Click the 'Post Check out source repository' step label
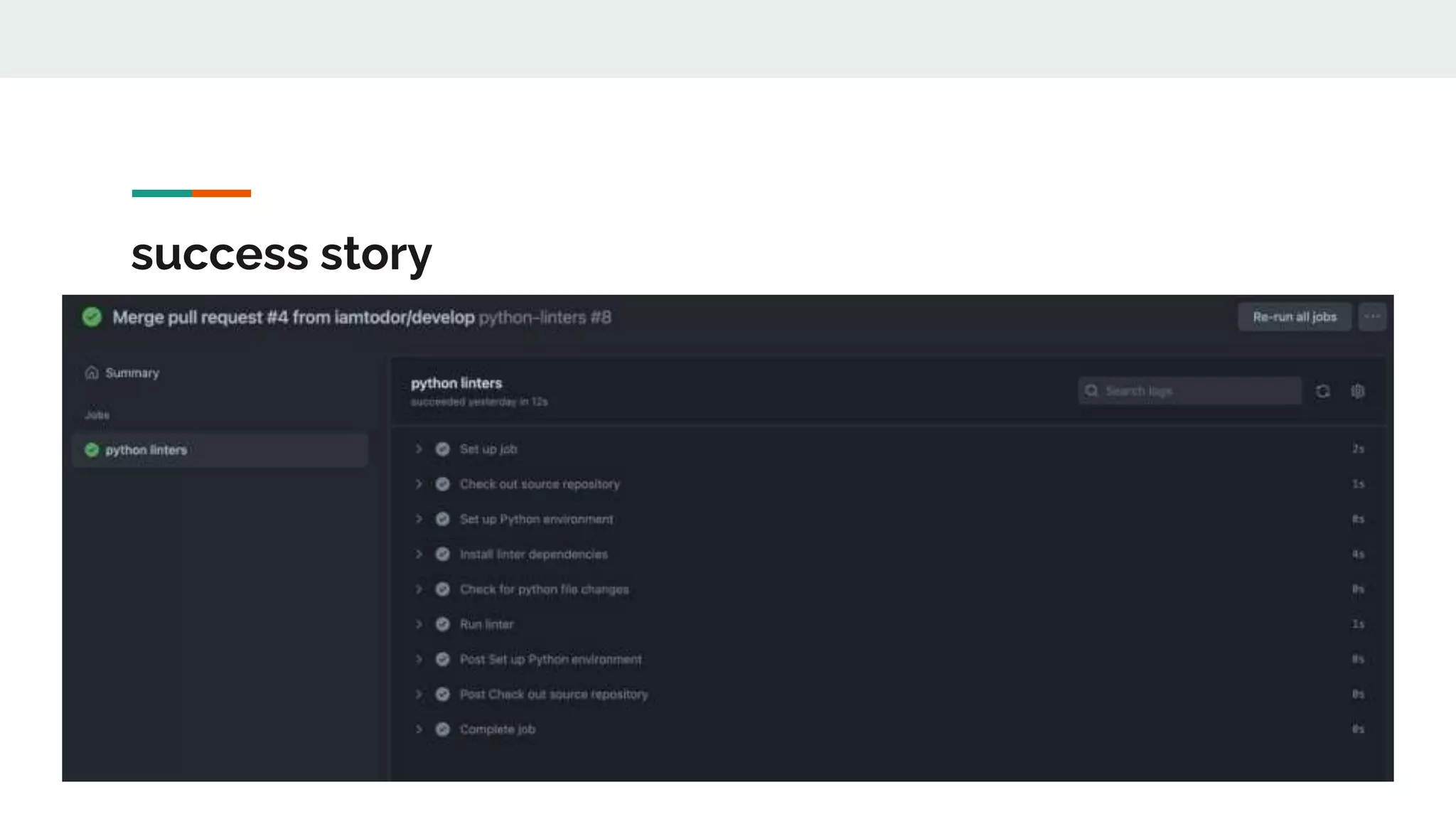1456x819 pixels. (554, 694)
